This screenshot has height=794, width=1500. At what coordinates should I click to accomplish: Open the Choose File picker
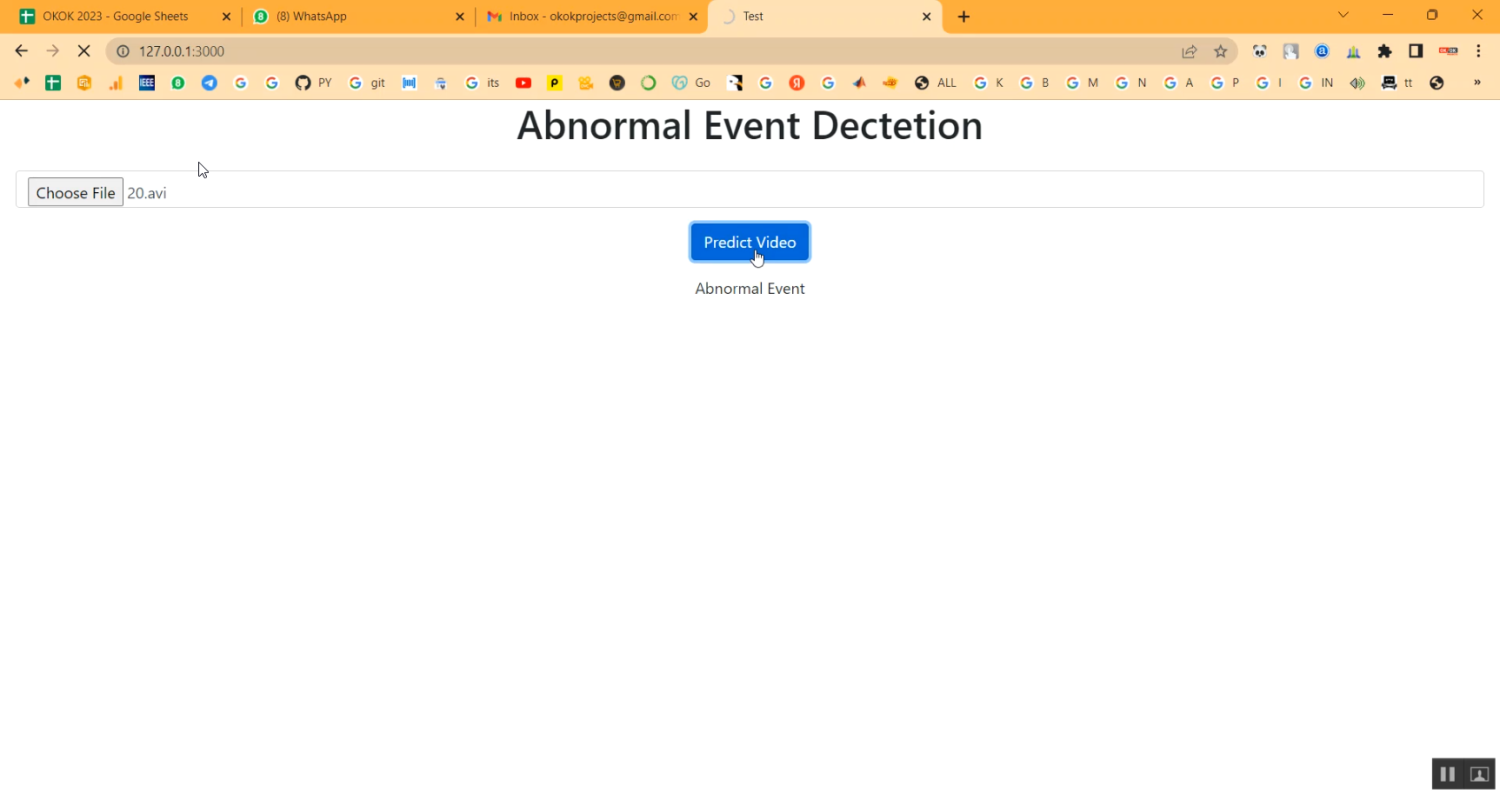(75, 192)
